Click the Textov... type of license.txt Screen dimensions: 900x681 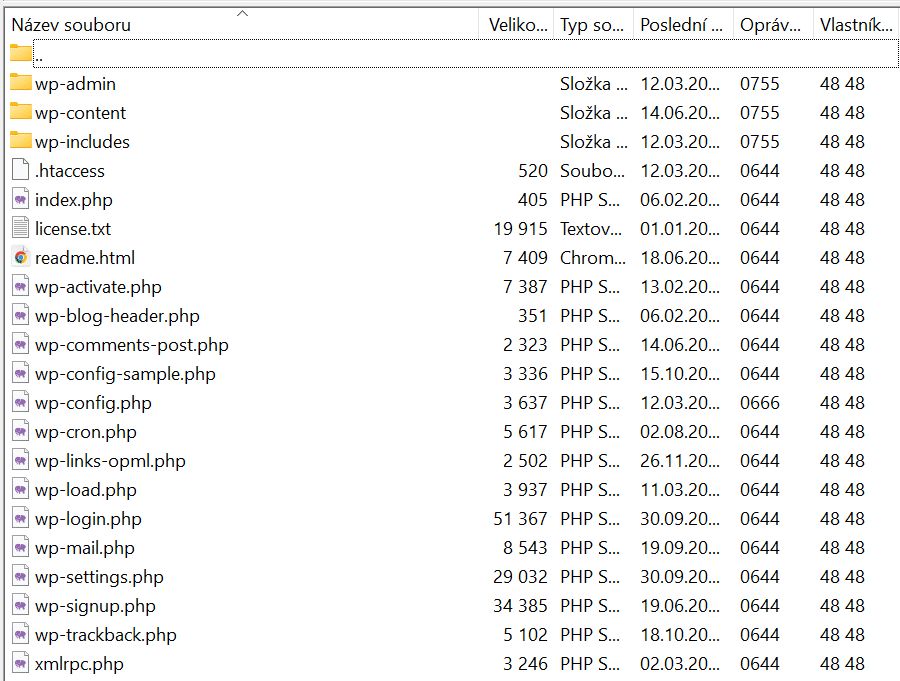tap(591, 229)
